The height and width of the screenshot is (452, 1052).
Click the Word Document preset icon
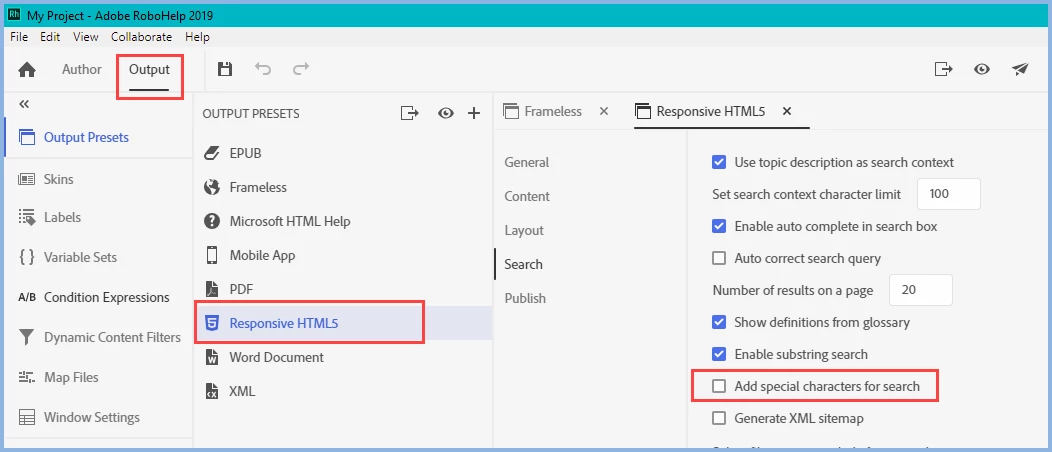(212, 357)
